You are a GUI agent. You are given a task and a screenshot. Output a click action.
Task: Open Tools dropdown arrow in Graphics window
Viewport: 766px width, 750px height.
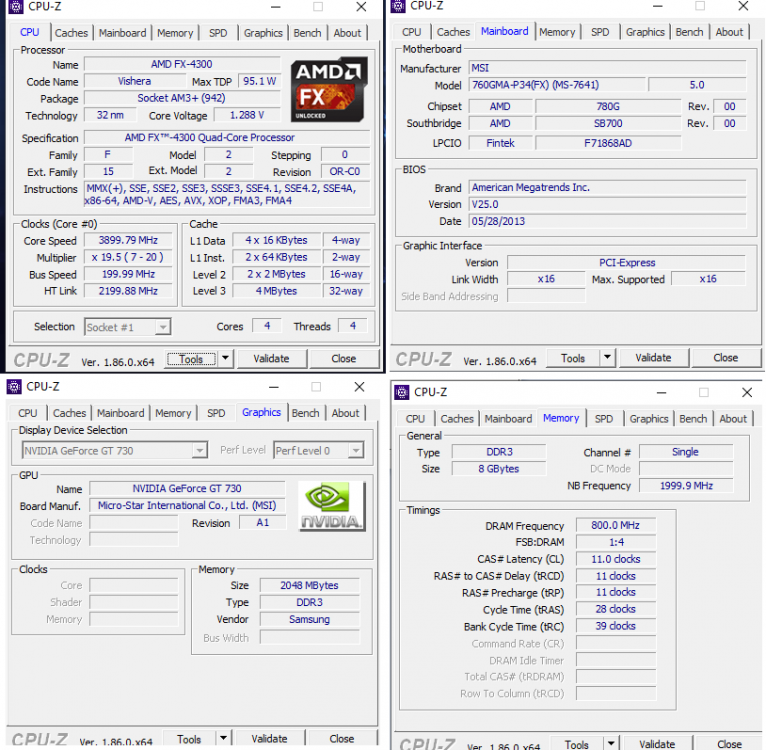(x=223, y=738)
